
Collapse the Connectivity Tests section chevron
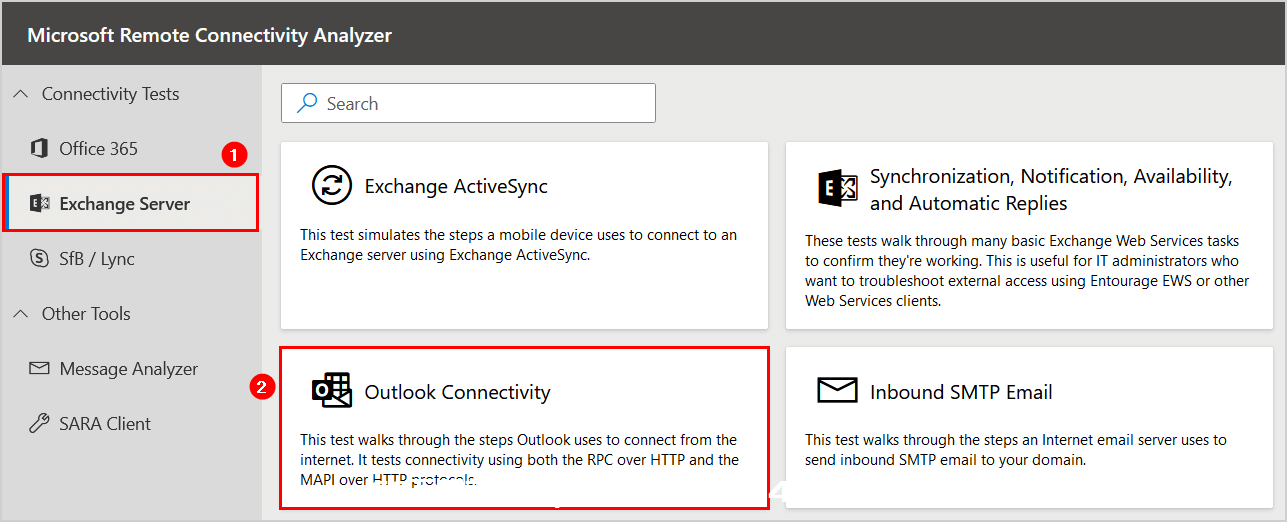21,94
